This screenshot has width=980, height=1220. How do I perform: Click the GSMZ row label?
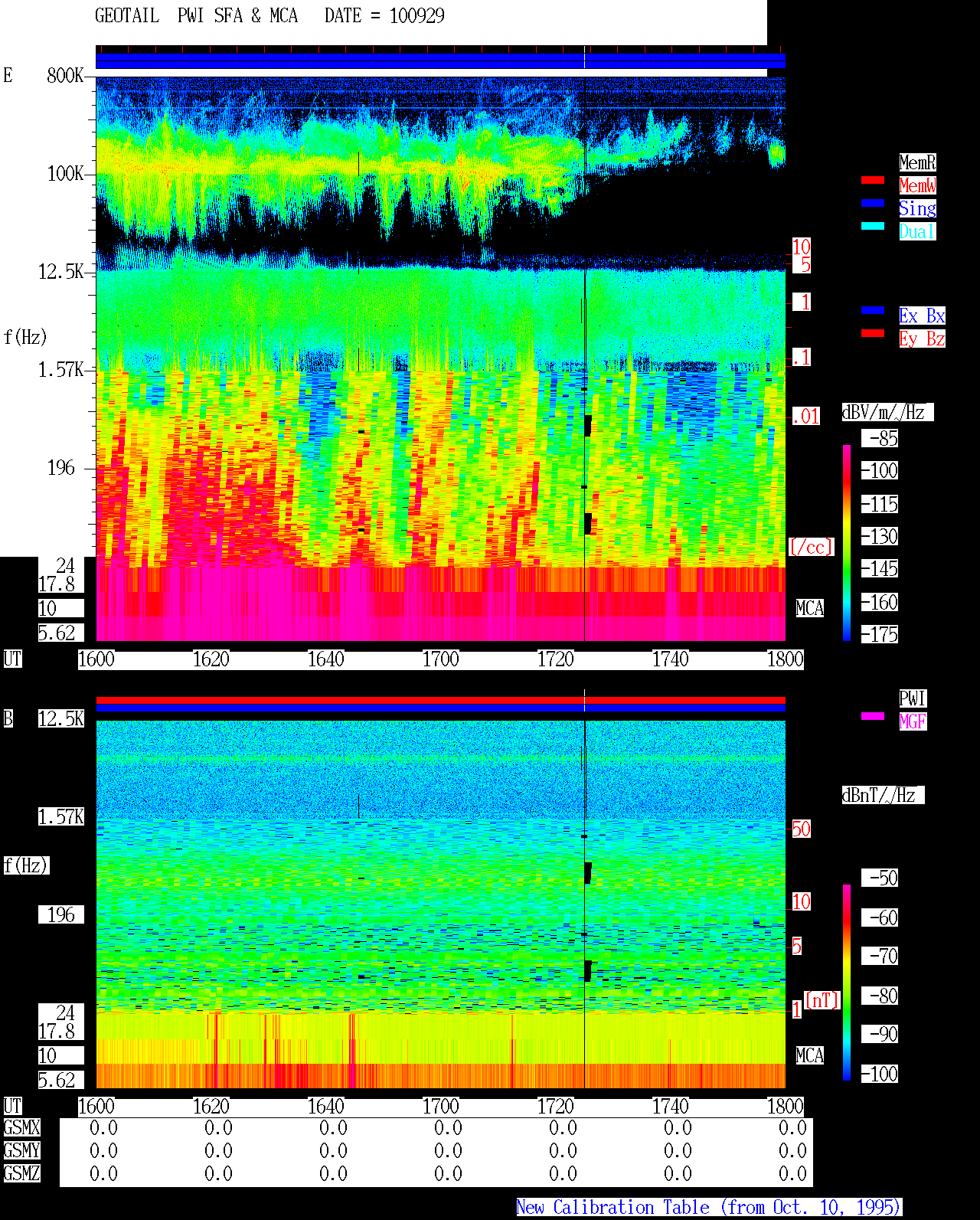click(21, 1173)
